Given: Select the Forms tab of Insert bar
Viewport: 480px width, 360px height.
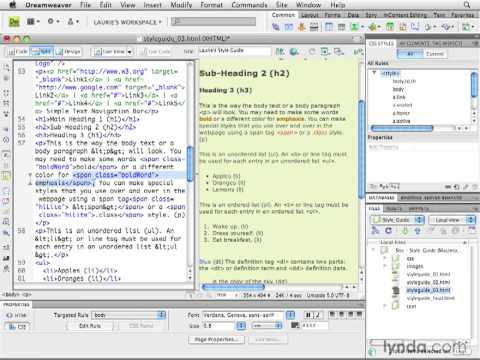Looking at the screenshot, I should 333,15.
